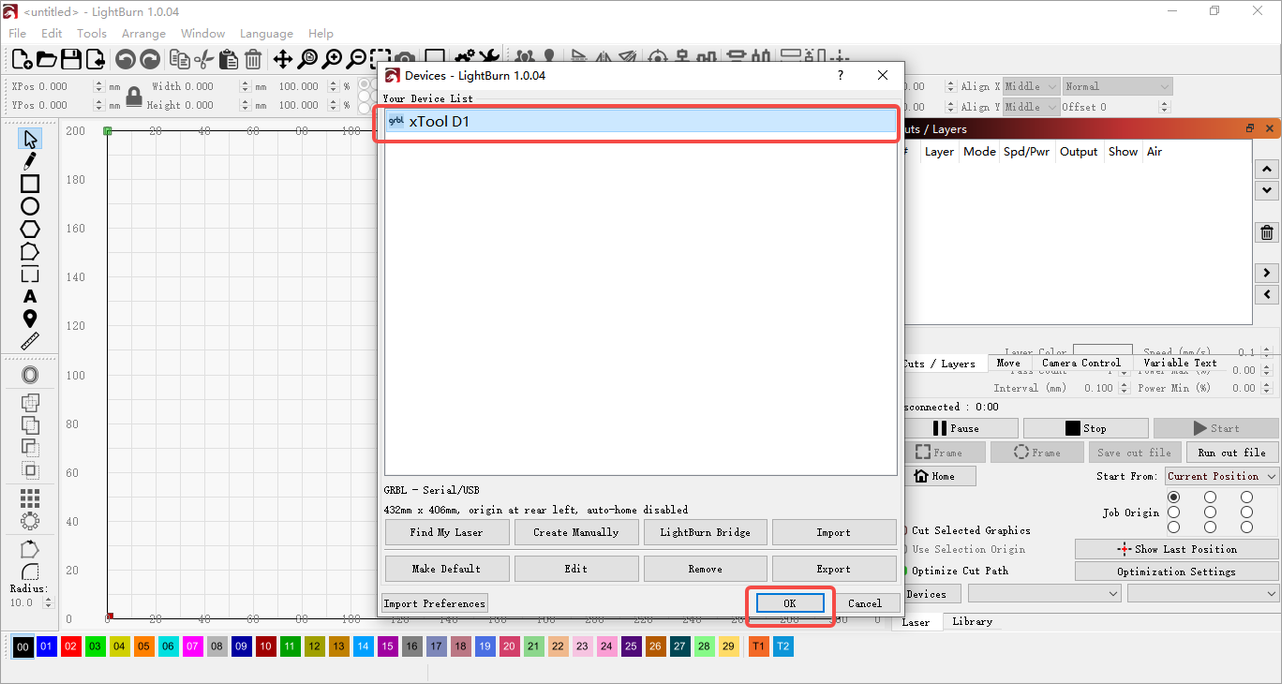The width and height of the screenshot is (1282, 684).
Task: Open the Arrange menu
Action: [143, 33]
